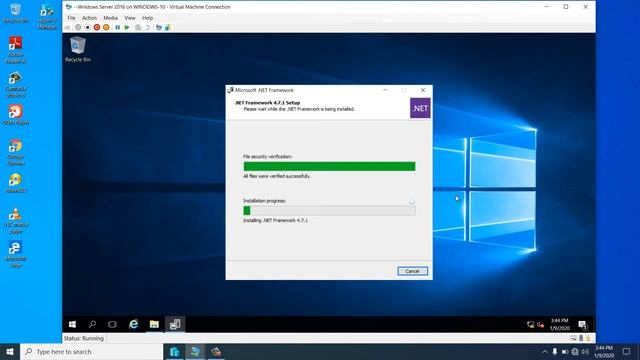Select Adobe Reader XI desktop shortcut
640x360 pixels.
[x=16, y=50]
